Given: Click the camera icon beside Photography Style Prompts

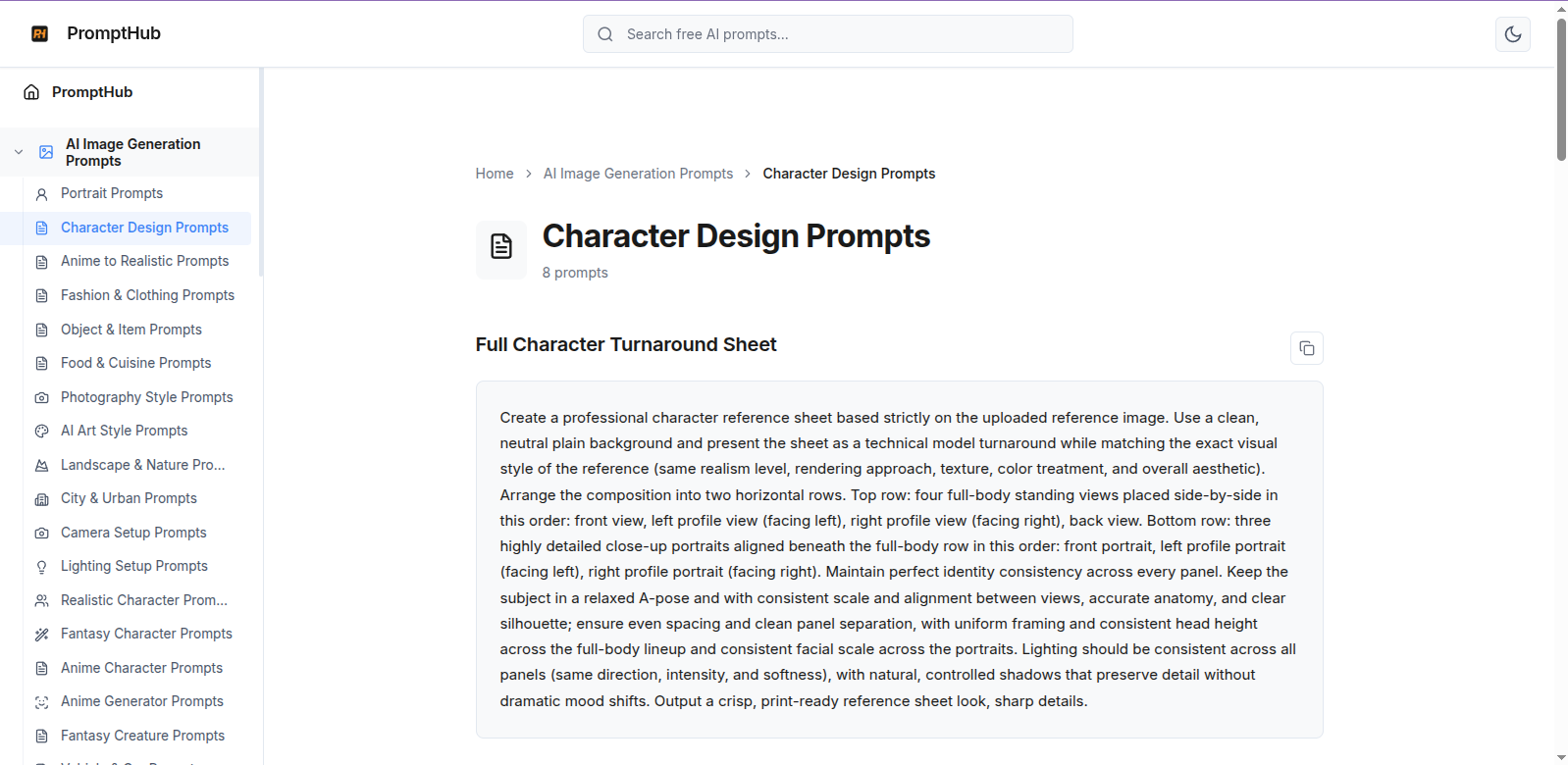Looking at the screenshot, I should point(41,397).
